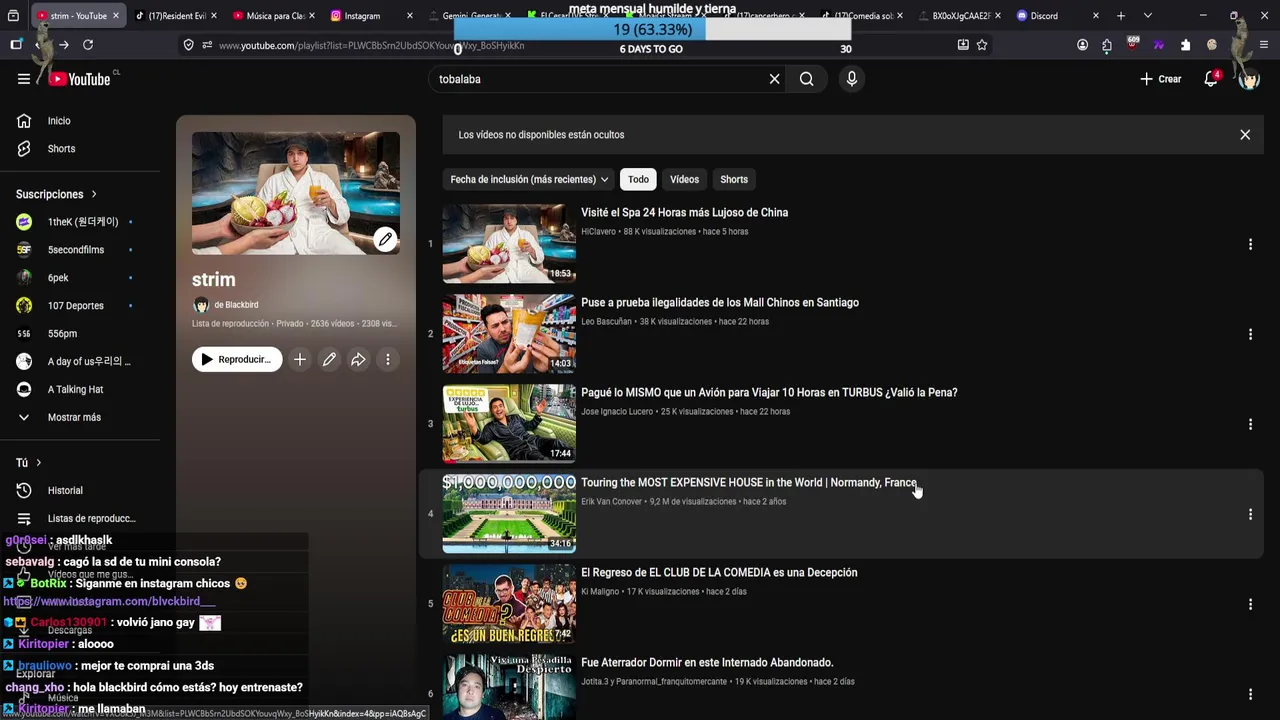The width and height of the screenshot is (1280, 720).
Task: Click title Fue Aterrador Dormir en este Internado
Action: point(707,663)
